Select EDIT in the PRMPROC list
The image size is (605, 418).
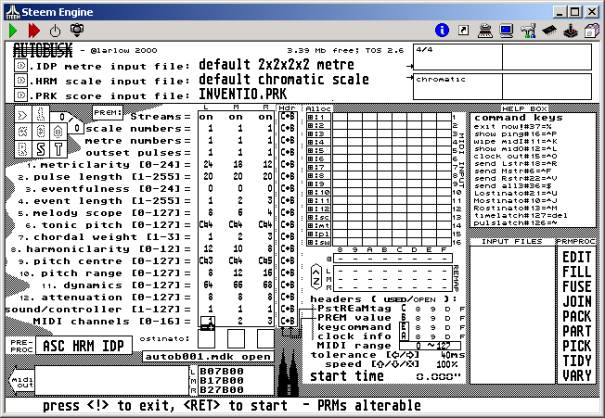coord(578,256)
